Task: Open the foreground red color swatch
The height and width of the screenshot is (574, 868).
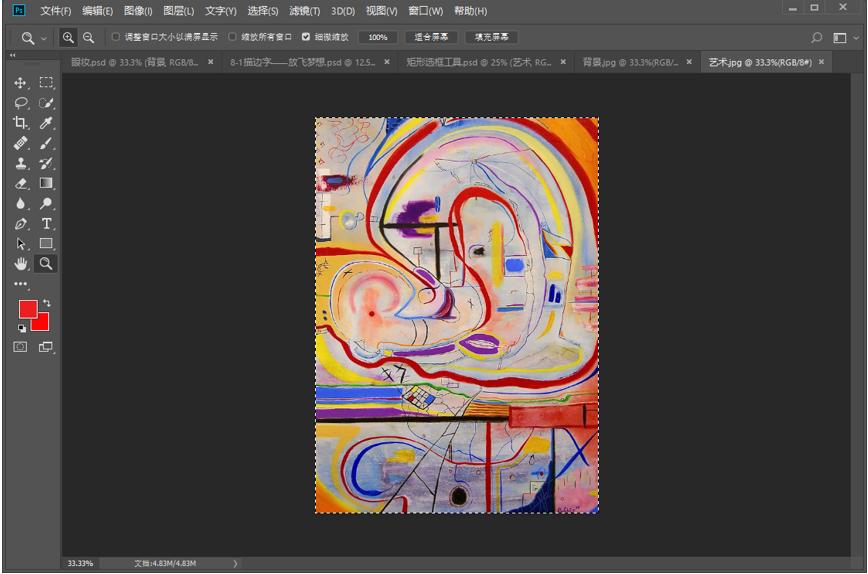Action: coord(28,309)
